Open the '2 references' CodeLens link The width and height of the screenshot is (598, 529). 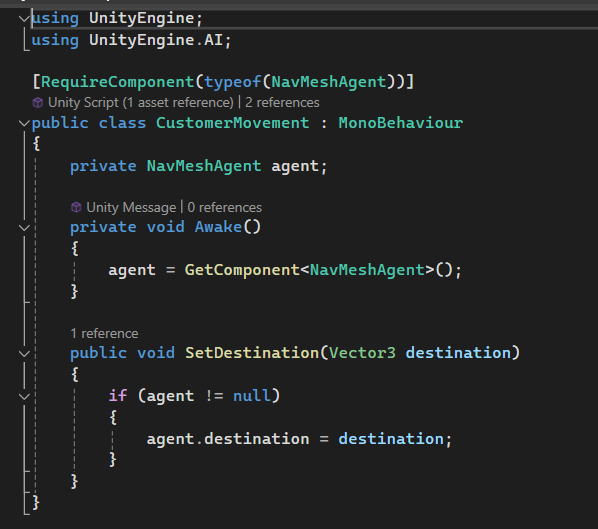tap(282, 103)
